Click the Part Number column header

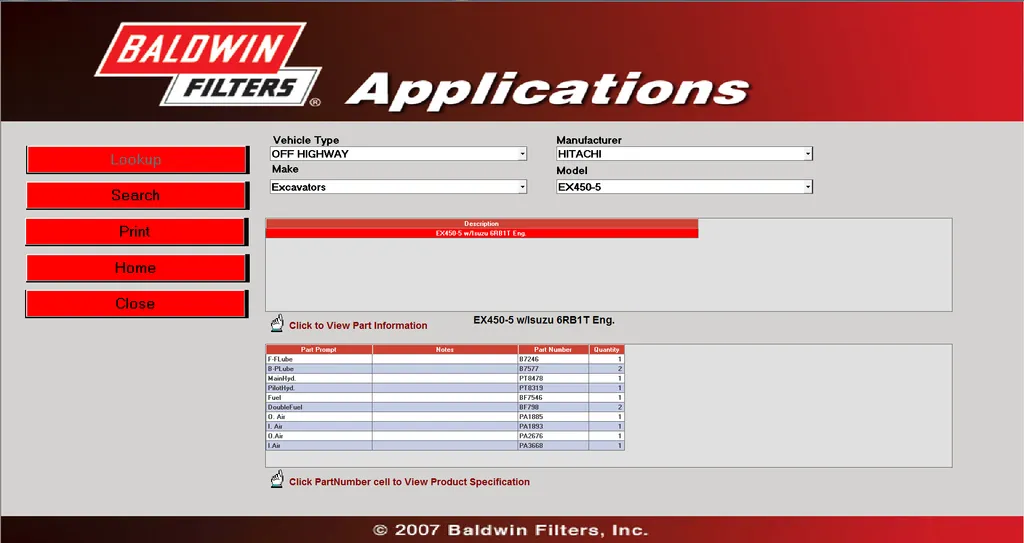click(x=553, y=350)
